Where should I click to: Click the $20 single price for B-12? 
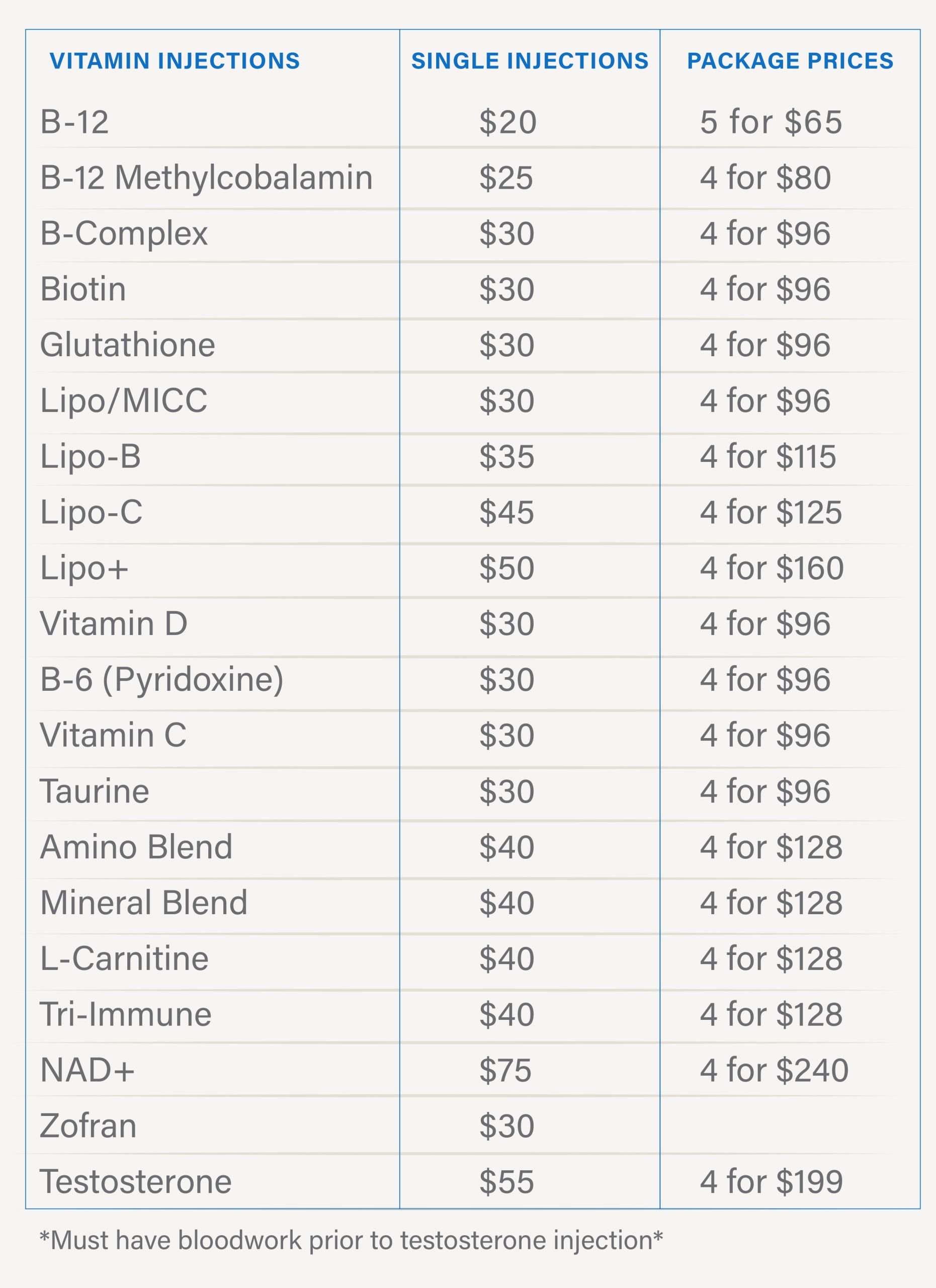(507, 122)
